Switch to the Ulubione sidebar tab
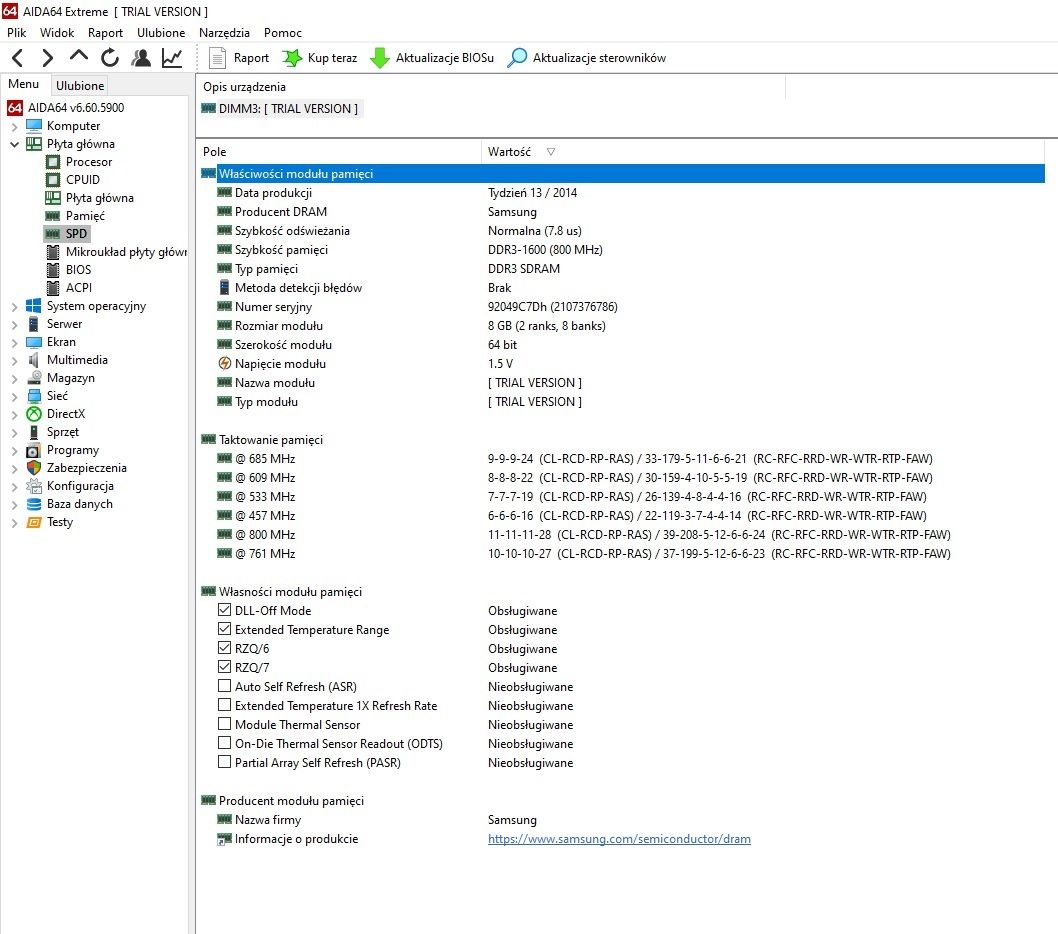The height and width of the screenshot is (934, 1058). click(x=80, y=86)
